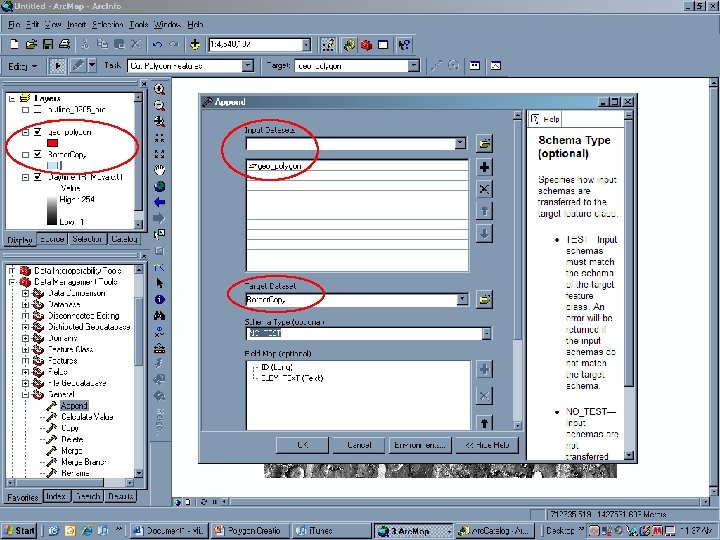Click the plus Add input dataset button

click(x=484, y=167)
